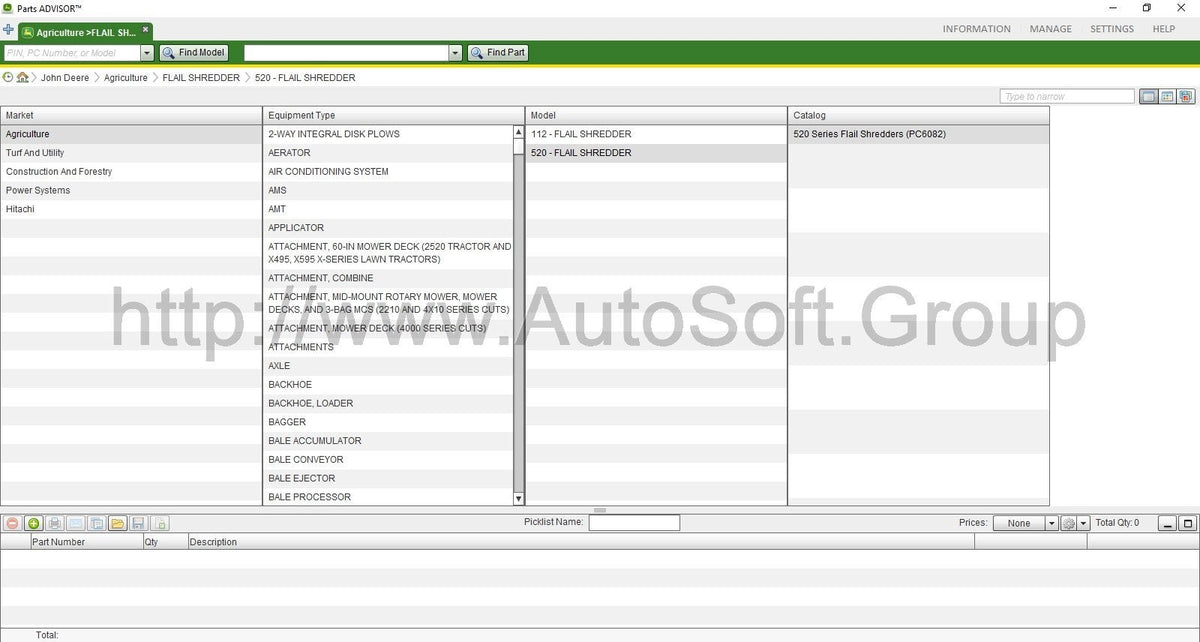Add a part to the picklist
Image resolution: width=1200 pixels, height=642 pixels.
pos(33,522)
